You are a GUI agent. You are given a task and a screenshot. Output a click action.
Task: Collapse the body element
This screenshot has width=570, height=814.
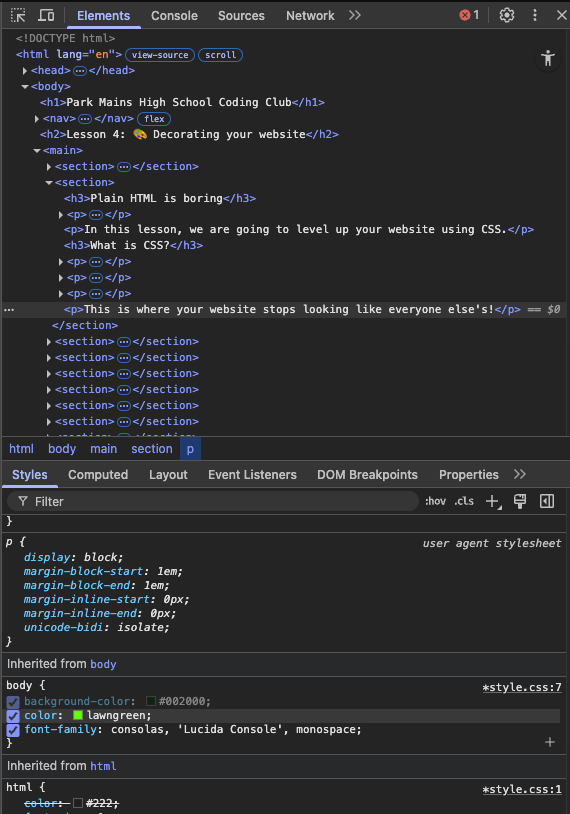point(25,87)
